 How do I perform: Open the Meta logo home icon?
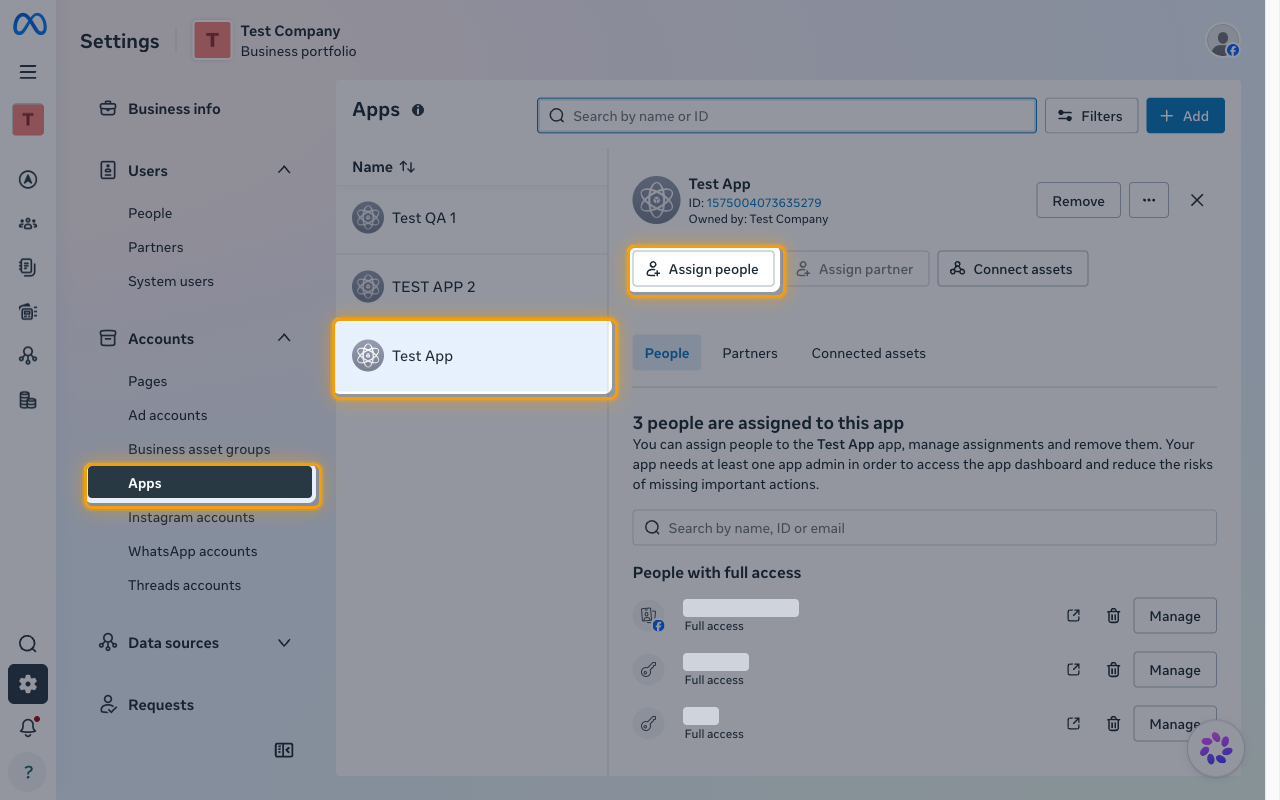[x=29, y=25]
